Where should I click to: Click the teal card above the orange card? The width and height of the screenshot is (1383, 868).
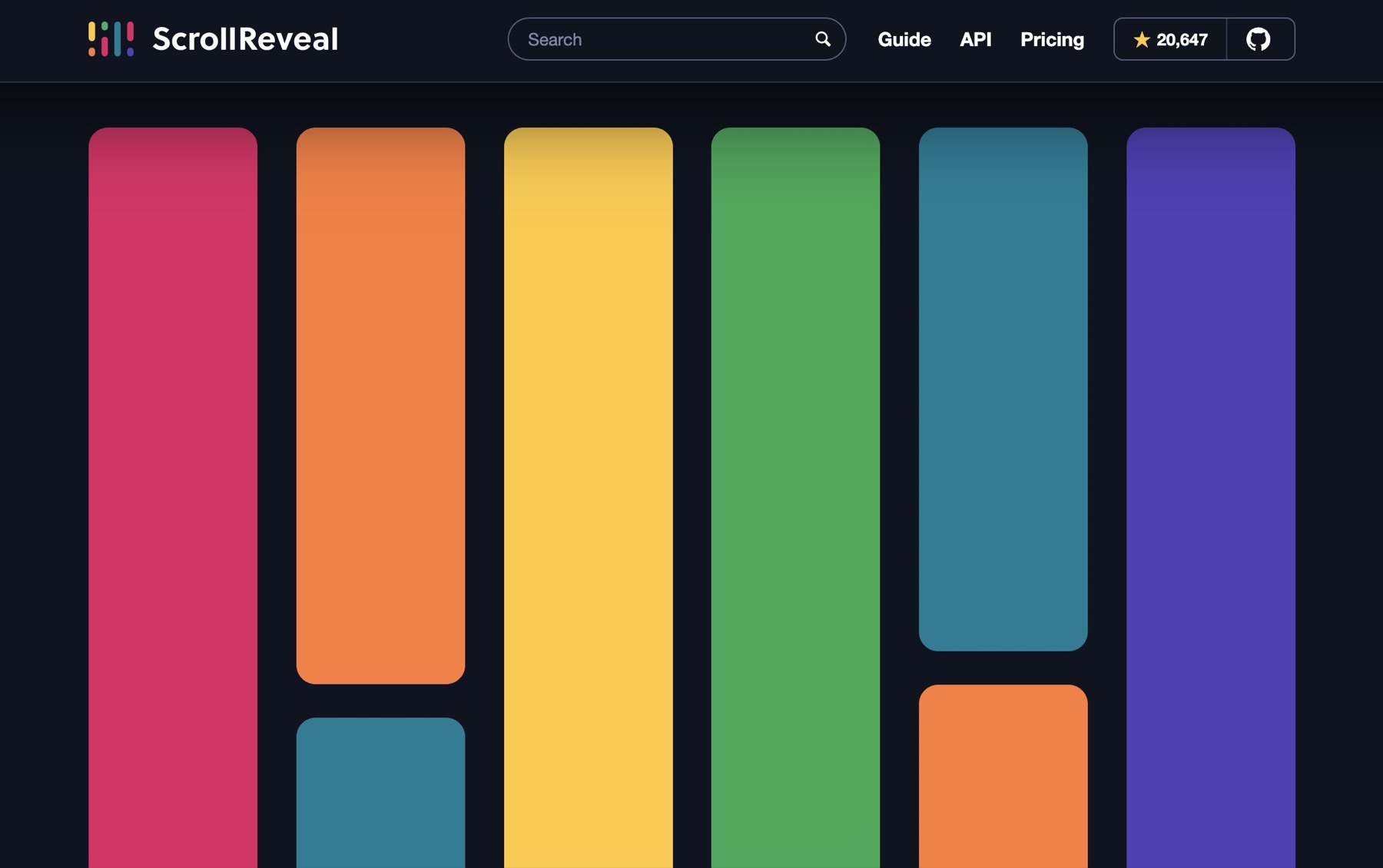[x=1003, y=389]
